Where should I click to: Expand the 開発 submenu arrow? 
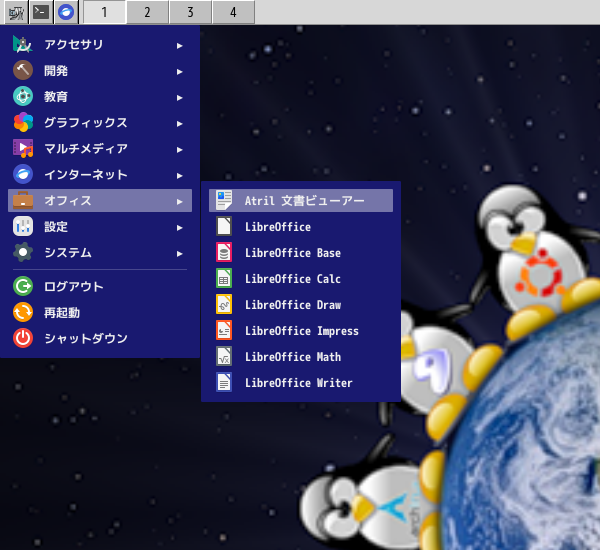[x=179, y=72]
